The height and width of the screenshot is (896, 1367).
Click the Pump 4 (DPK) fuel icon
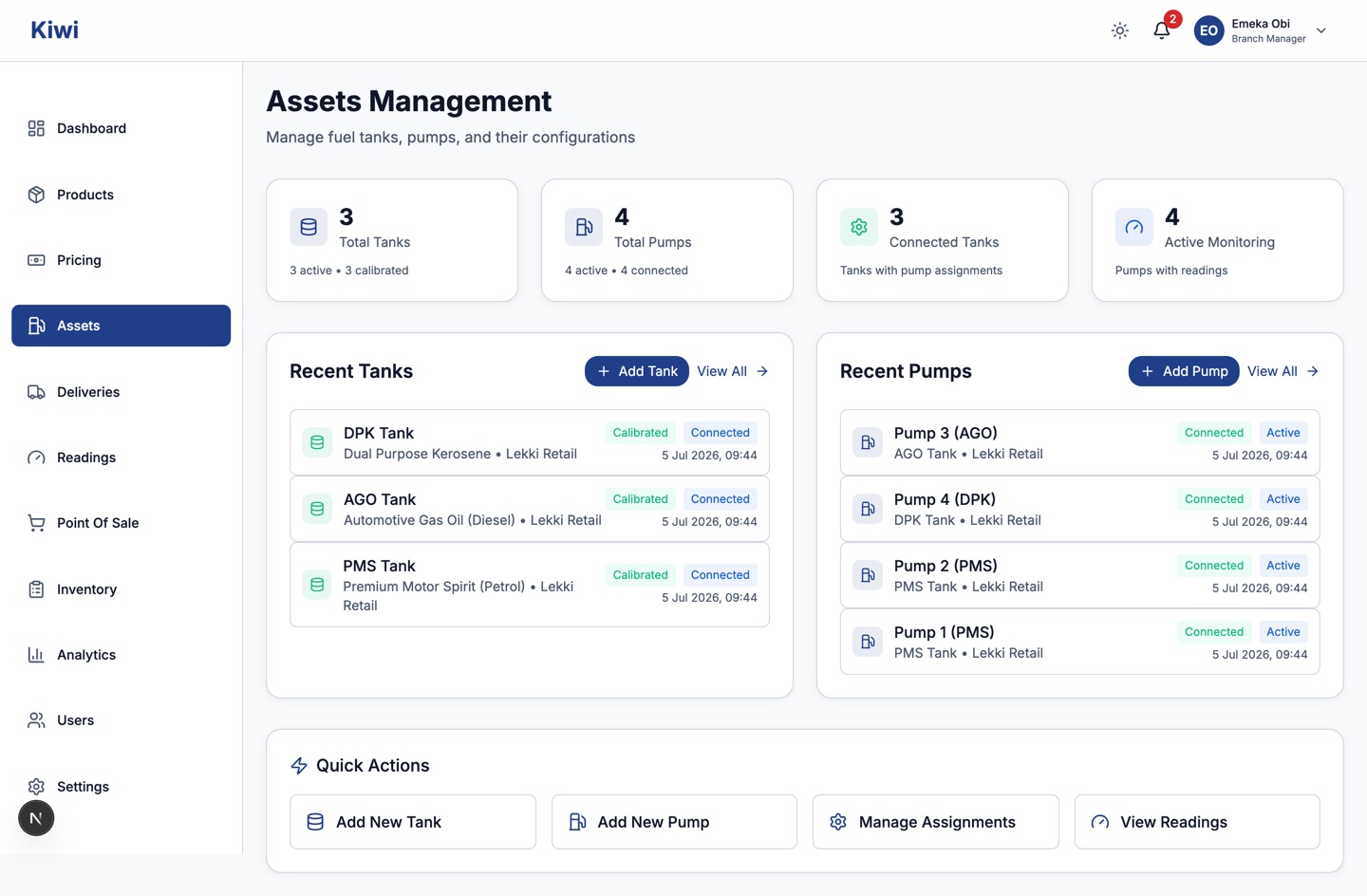tap(868, 509)
